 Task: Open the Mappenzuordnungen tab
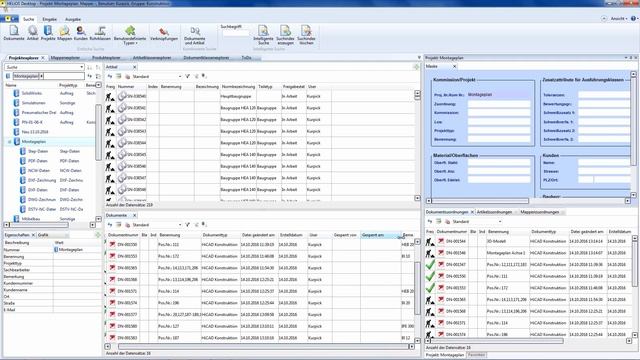pyautogui.click(x=540, y=212)
